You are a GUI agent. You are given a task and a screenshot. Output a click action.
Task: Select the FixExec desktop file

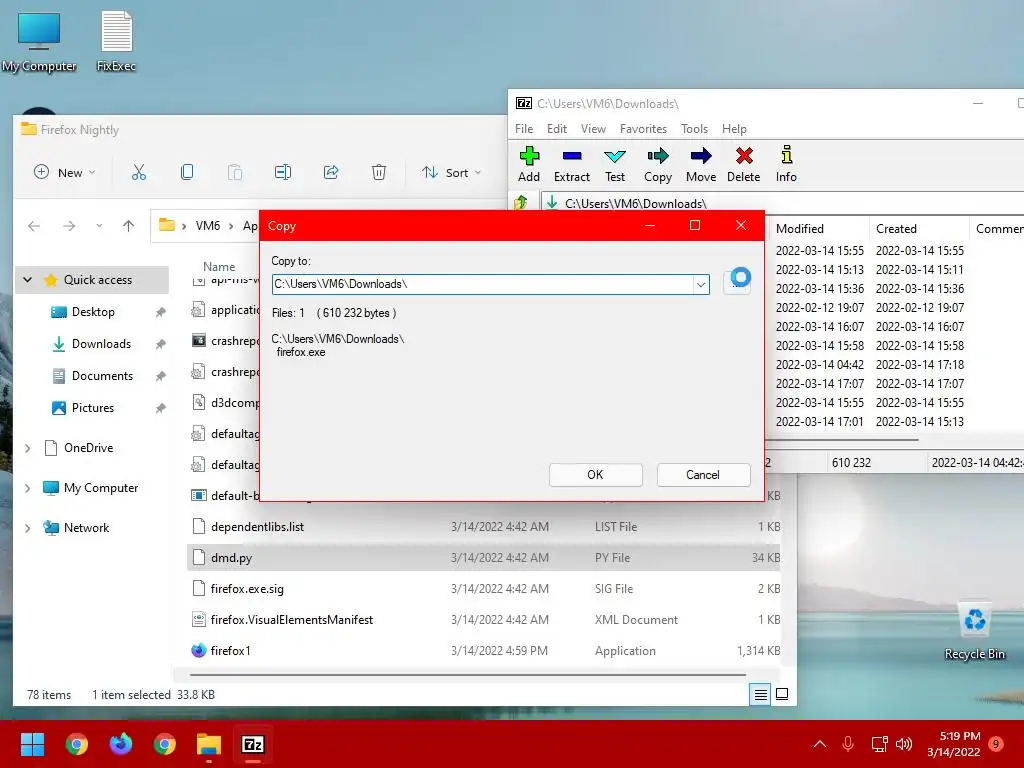pos(116,40)
